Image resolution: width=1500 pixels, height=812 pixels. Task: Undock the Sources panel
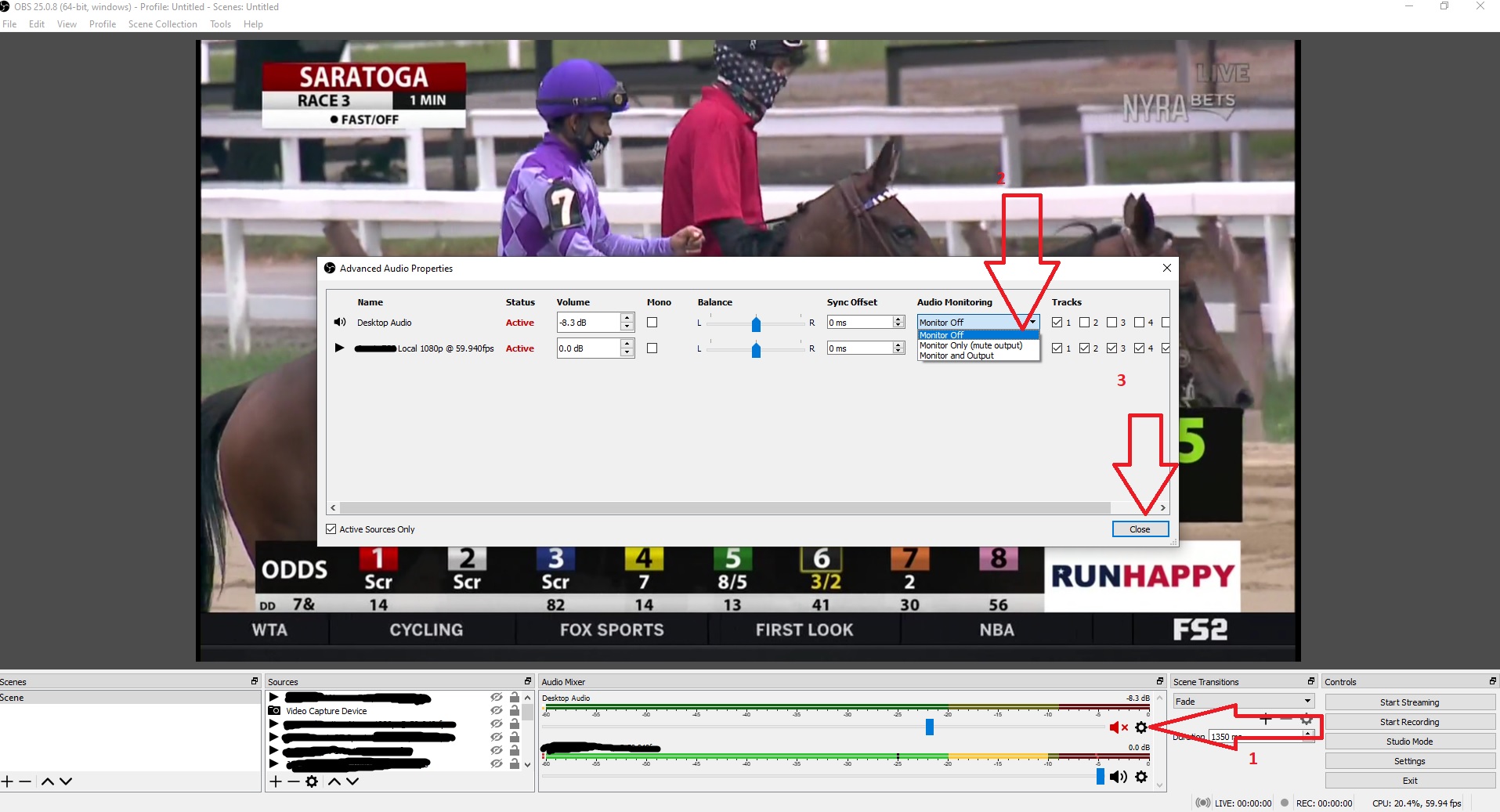tap(527, 681)
